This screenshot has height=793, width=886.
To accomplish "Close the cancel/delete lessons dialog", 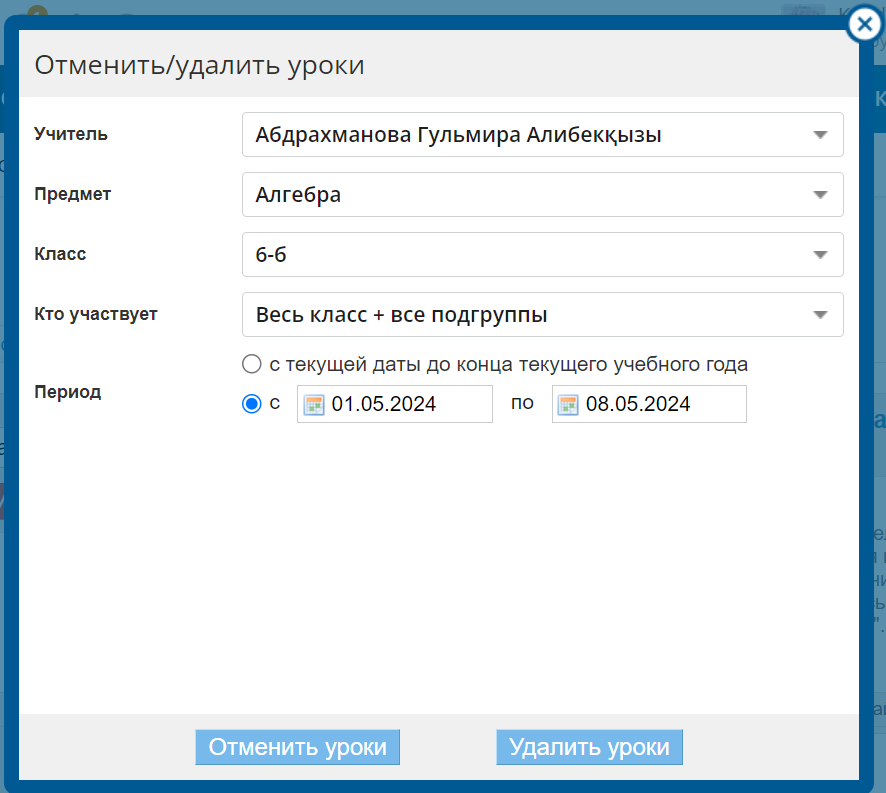I will [x=864, y=25].
